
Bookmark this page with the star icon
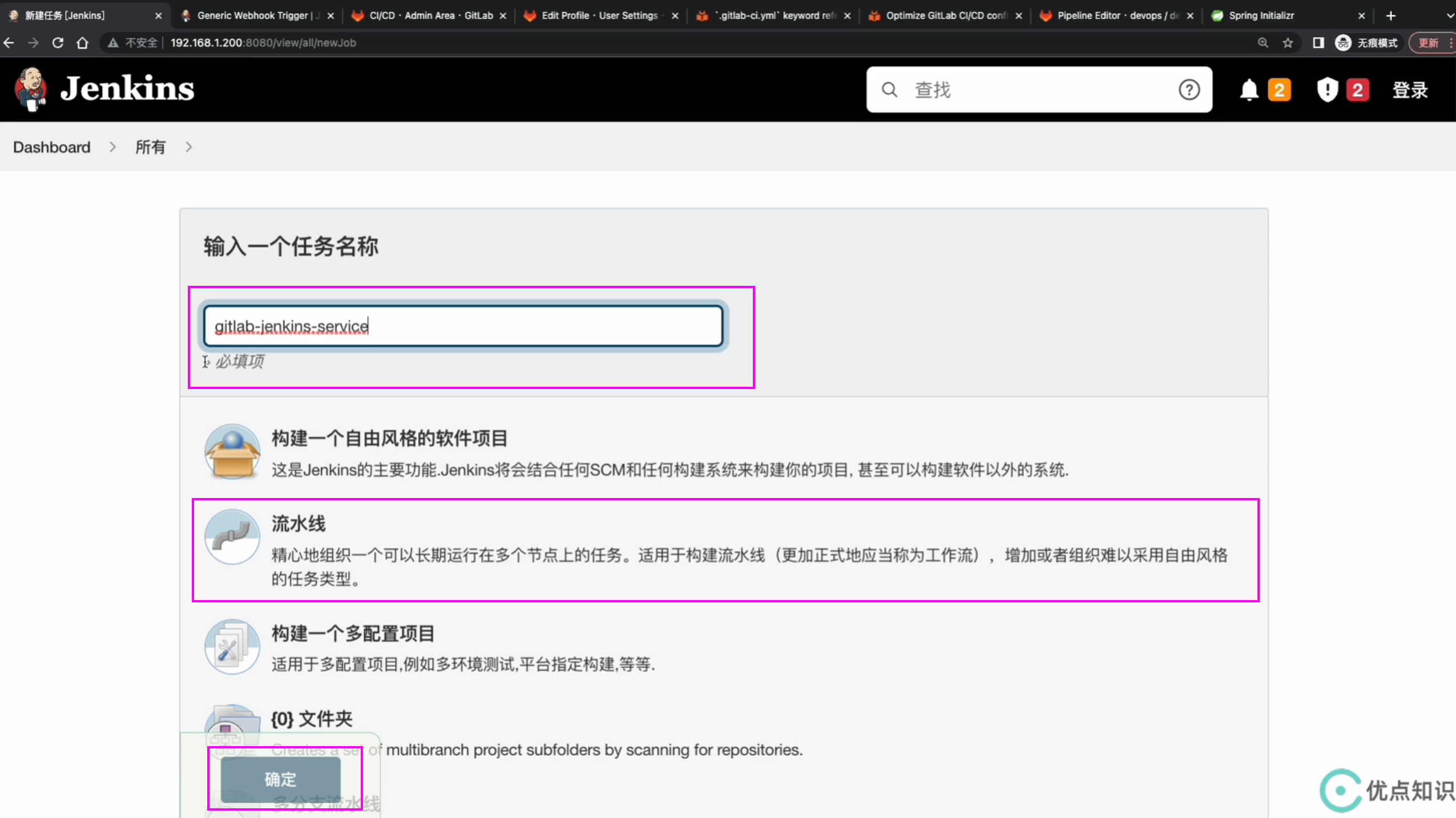click(x=1288, y=43)
